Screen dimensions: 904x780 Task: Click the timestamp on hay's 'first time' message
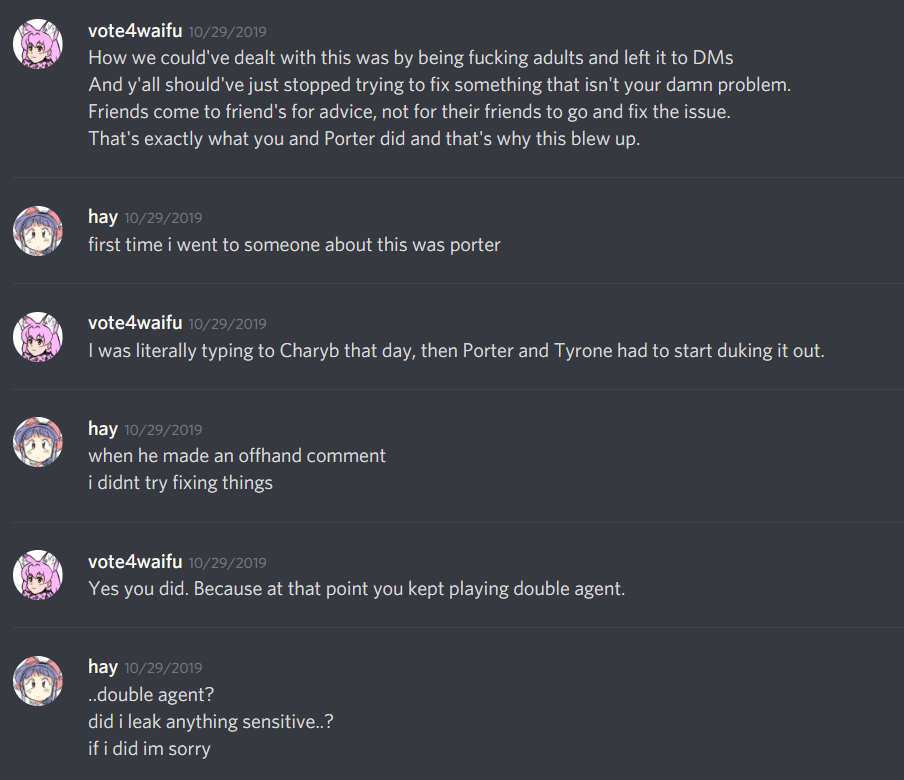tap(163, 218)
